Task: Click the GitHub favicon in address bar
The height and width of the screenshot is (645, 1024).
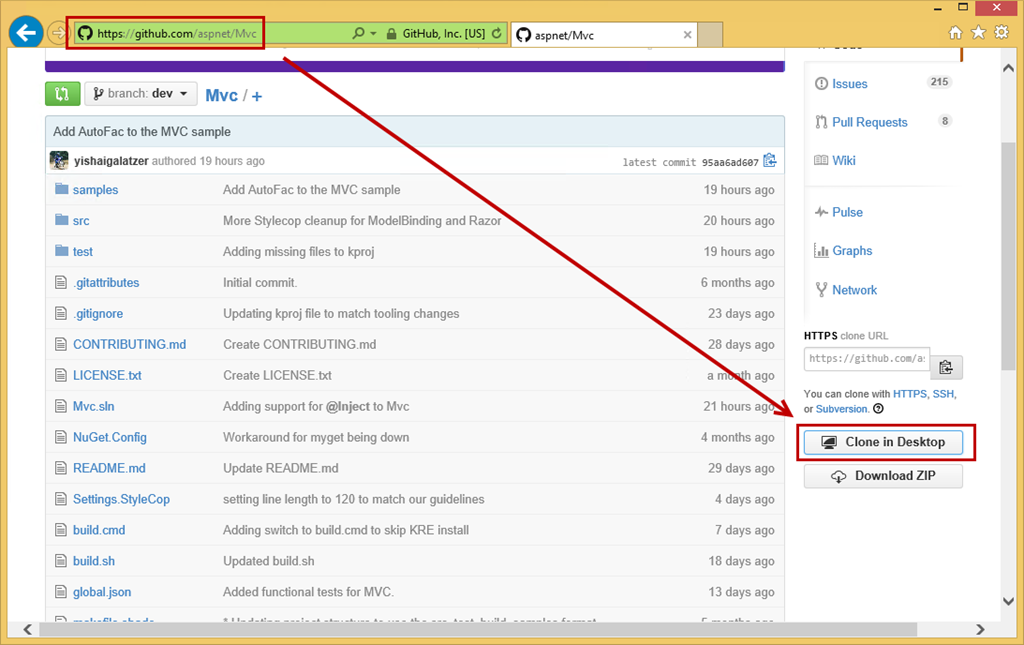Action: click(x=86, y=33)
